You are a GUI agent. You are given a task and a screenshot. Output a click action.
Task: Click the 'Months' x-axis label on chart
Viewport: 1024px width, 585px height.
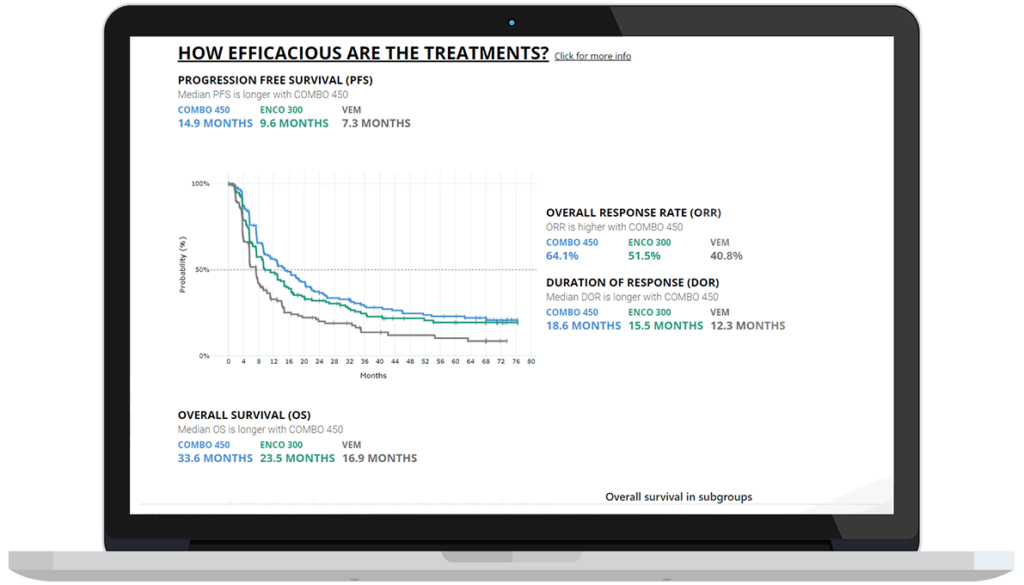pos(373,376)
